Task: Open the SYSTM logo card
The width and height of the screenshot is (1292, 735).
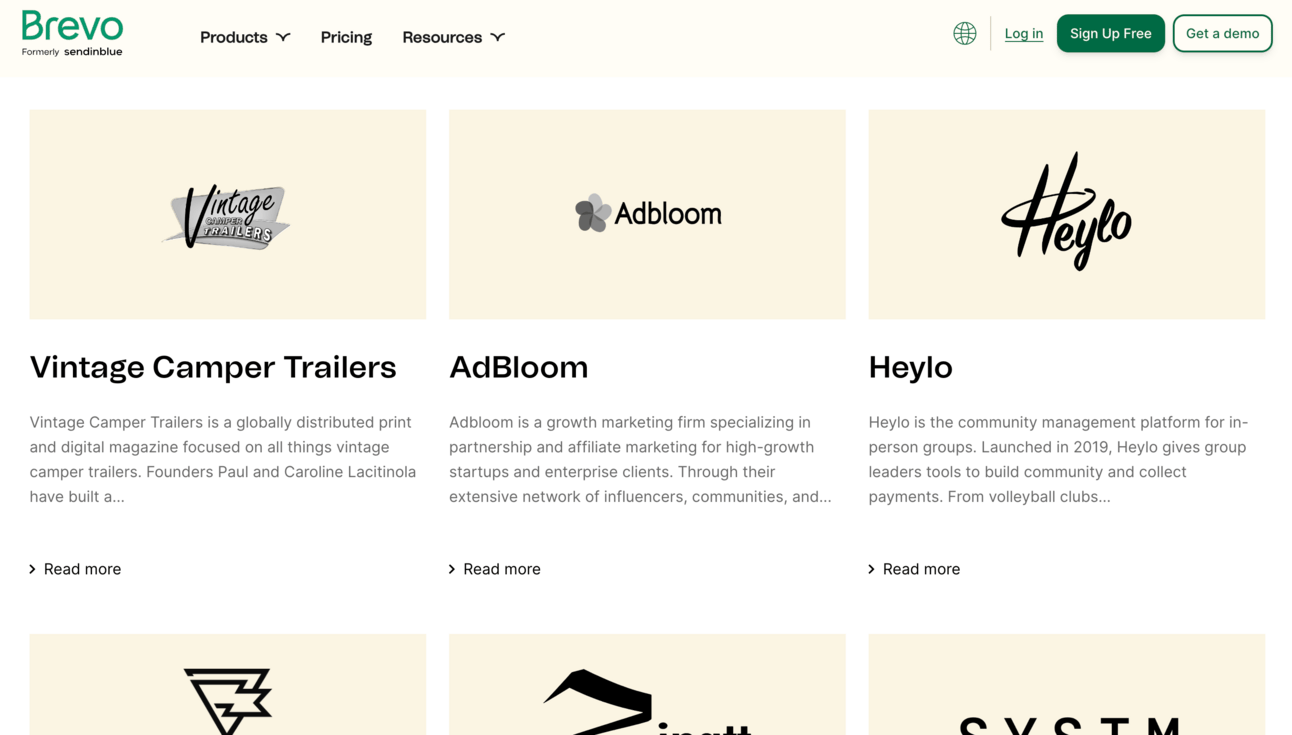Action: point(1066,684)
